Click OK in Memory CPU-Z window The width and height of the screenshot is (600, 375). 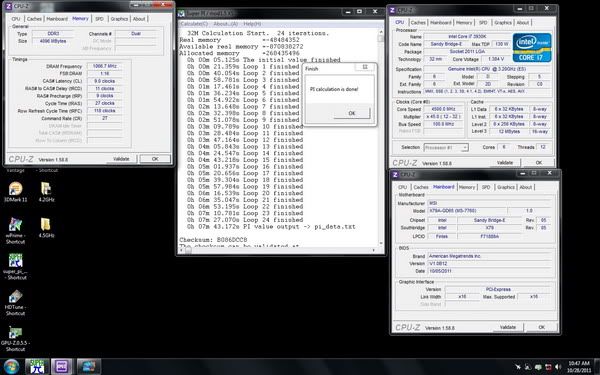155,159
